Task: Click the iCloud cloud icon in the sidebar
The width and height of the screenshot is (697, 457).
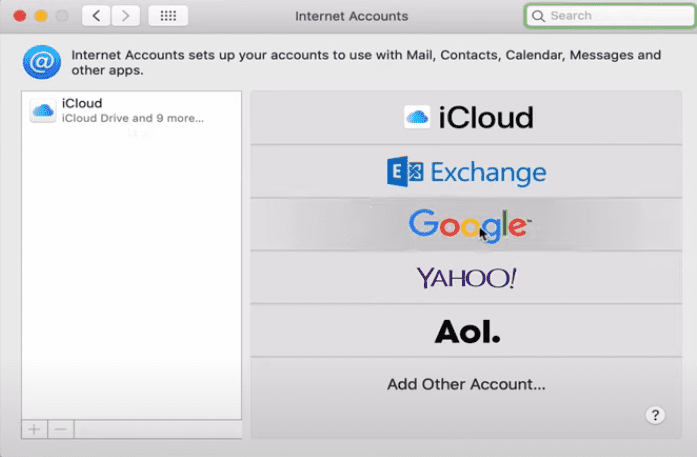Action: [43, 111]
